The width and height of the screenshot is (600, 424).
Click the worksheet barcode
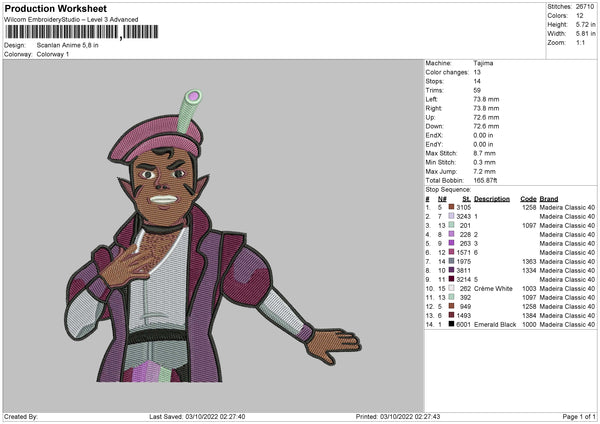coord(82,32)
